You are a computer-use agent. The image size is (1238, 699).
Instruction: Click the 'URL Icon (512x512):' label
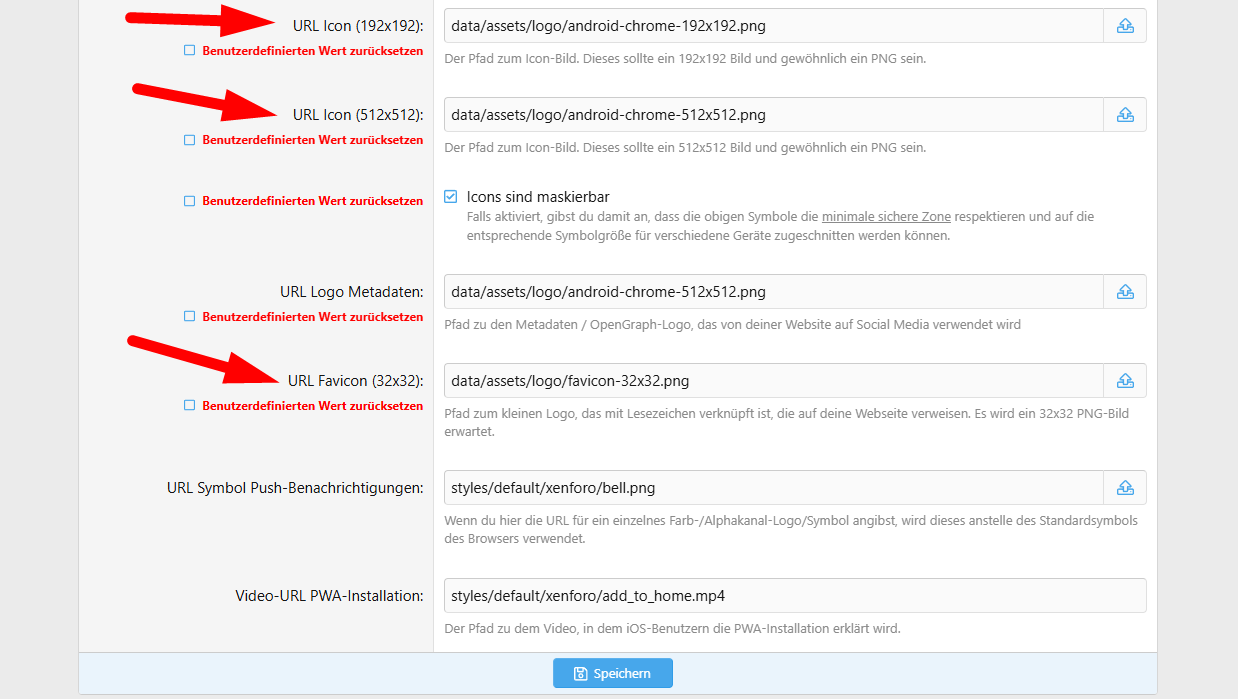click(358, 115)
